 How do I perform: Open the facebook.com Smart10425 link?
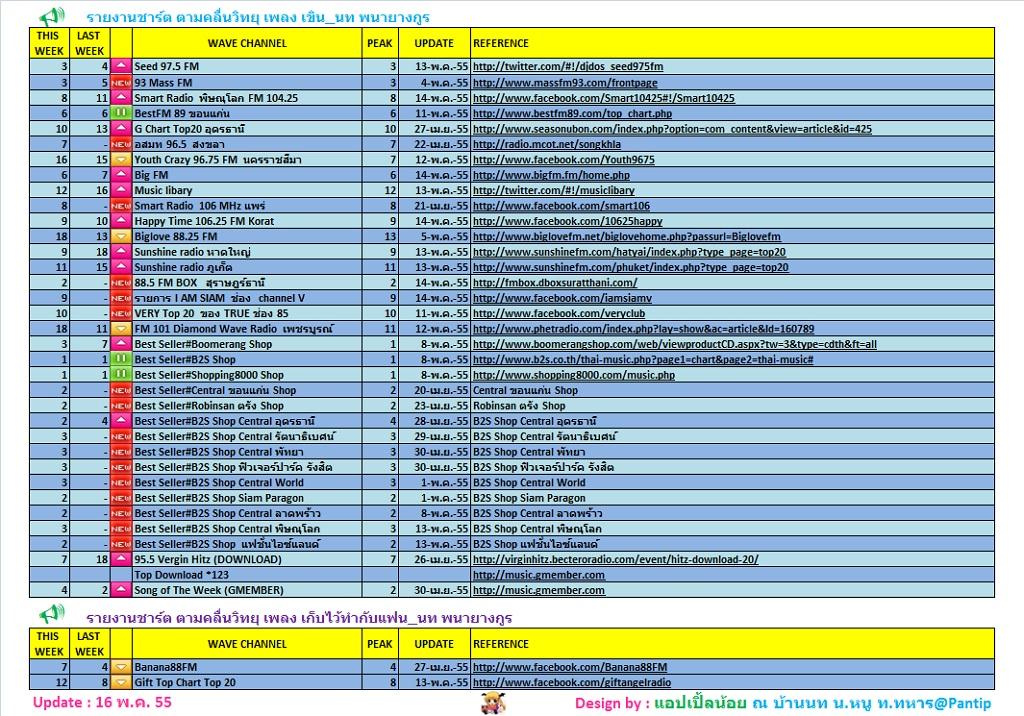pos(603,98)
